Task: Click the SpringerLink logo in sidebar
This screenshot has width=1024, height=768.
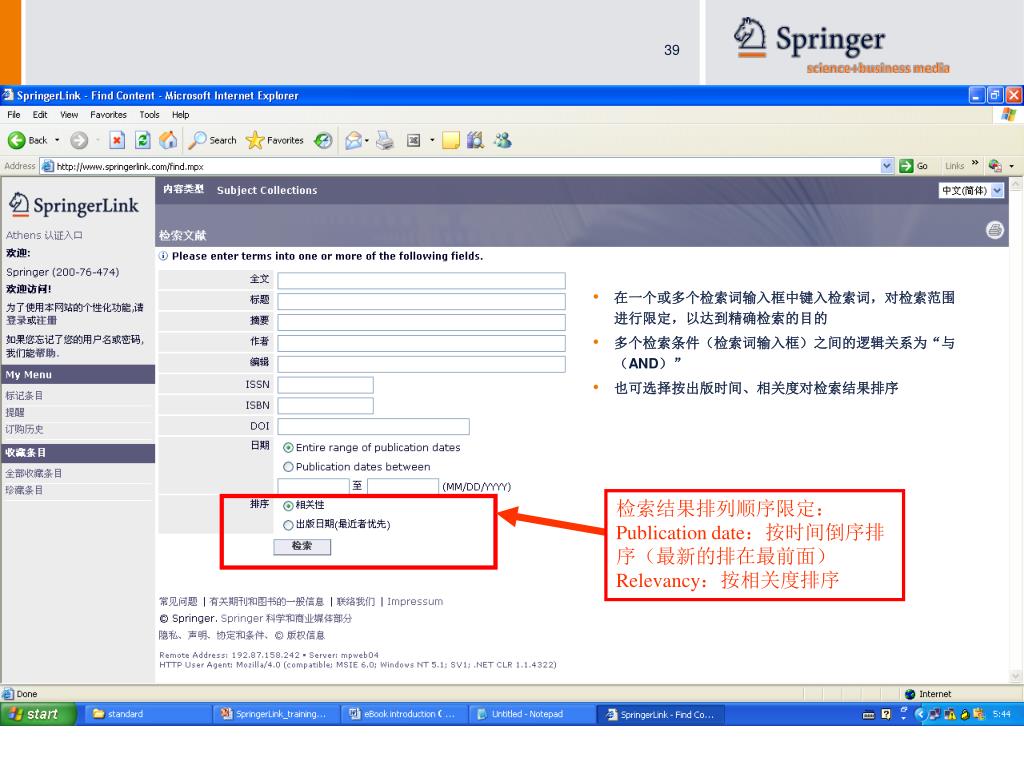Action: tap(74, 205)
